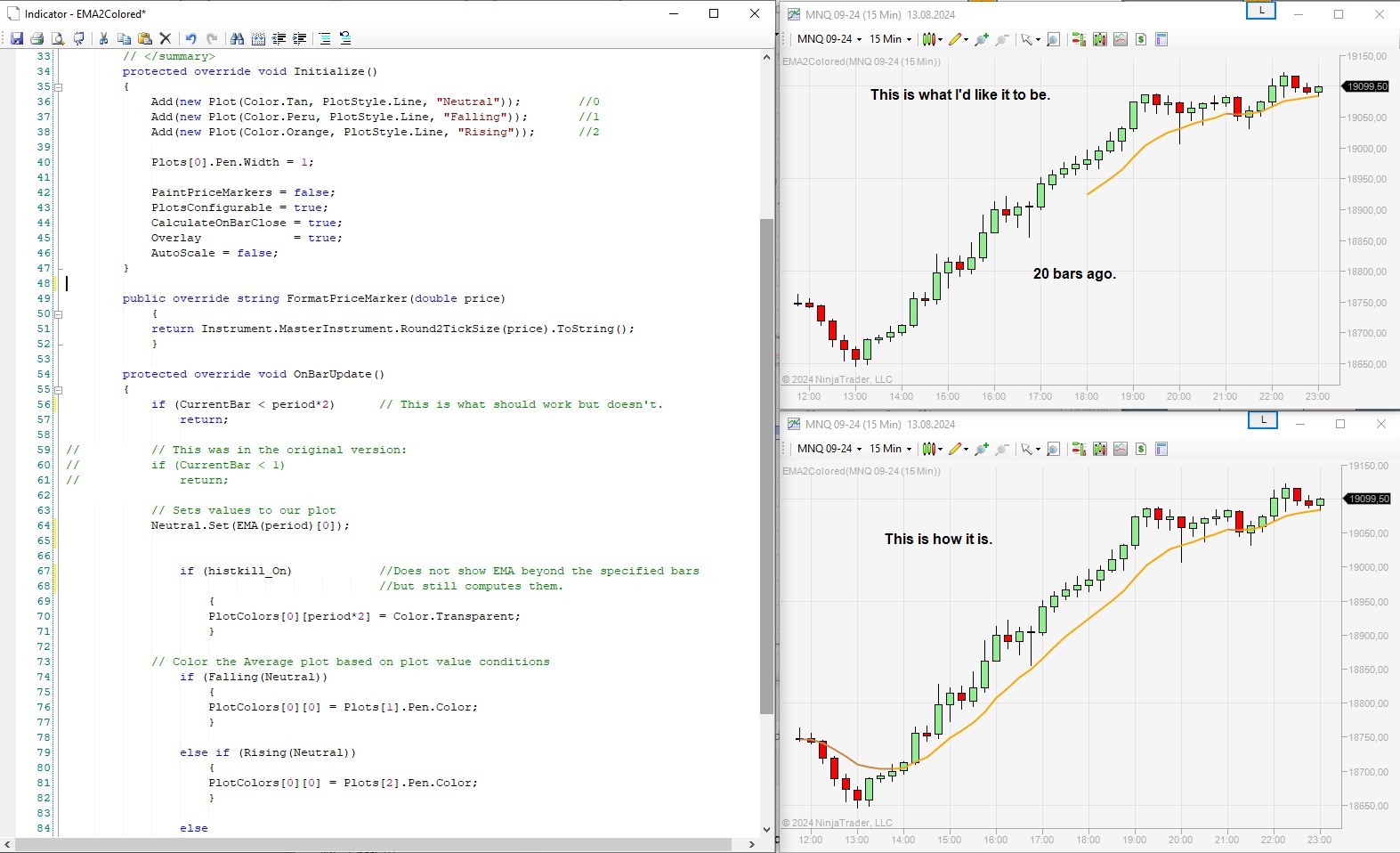Open Strategies in the lower chart
This screenshot has height=853, width=1400.
[x=1141, y=449]
